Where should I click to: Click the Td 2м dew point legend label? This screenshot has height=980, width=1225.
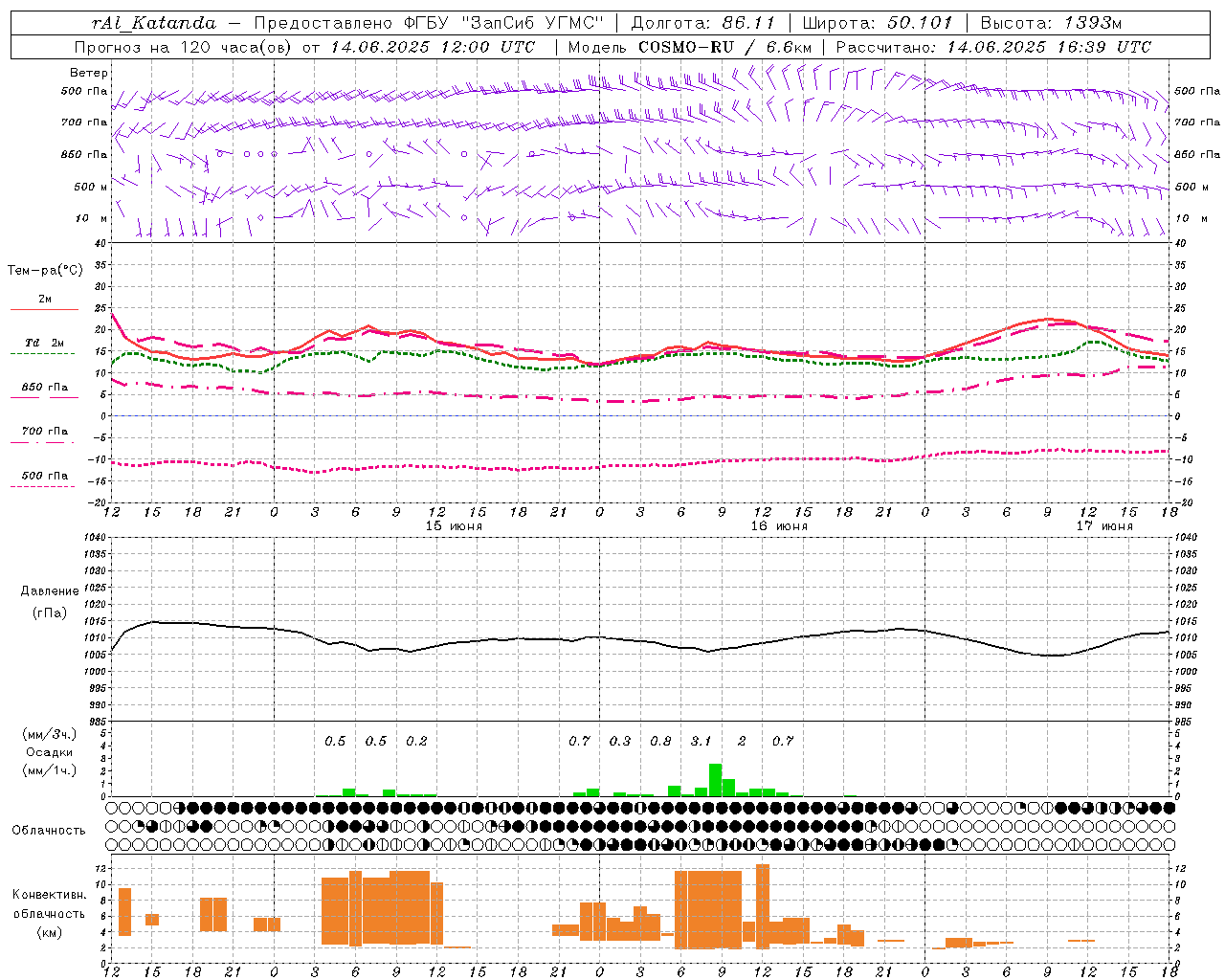[45, 343]
